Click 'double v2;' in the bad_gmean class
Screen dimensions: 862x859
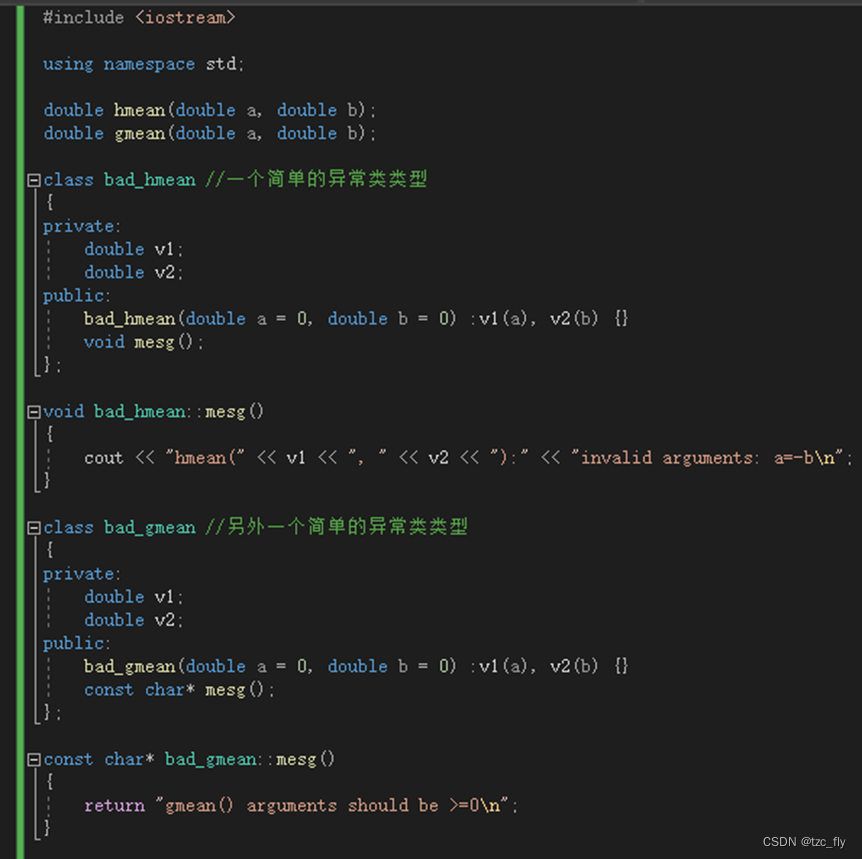tap(134, 620)
